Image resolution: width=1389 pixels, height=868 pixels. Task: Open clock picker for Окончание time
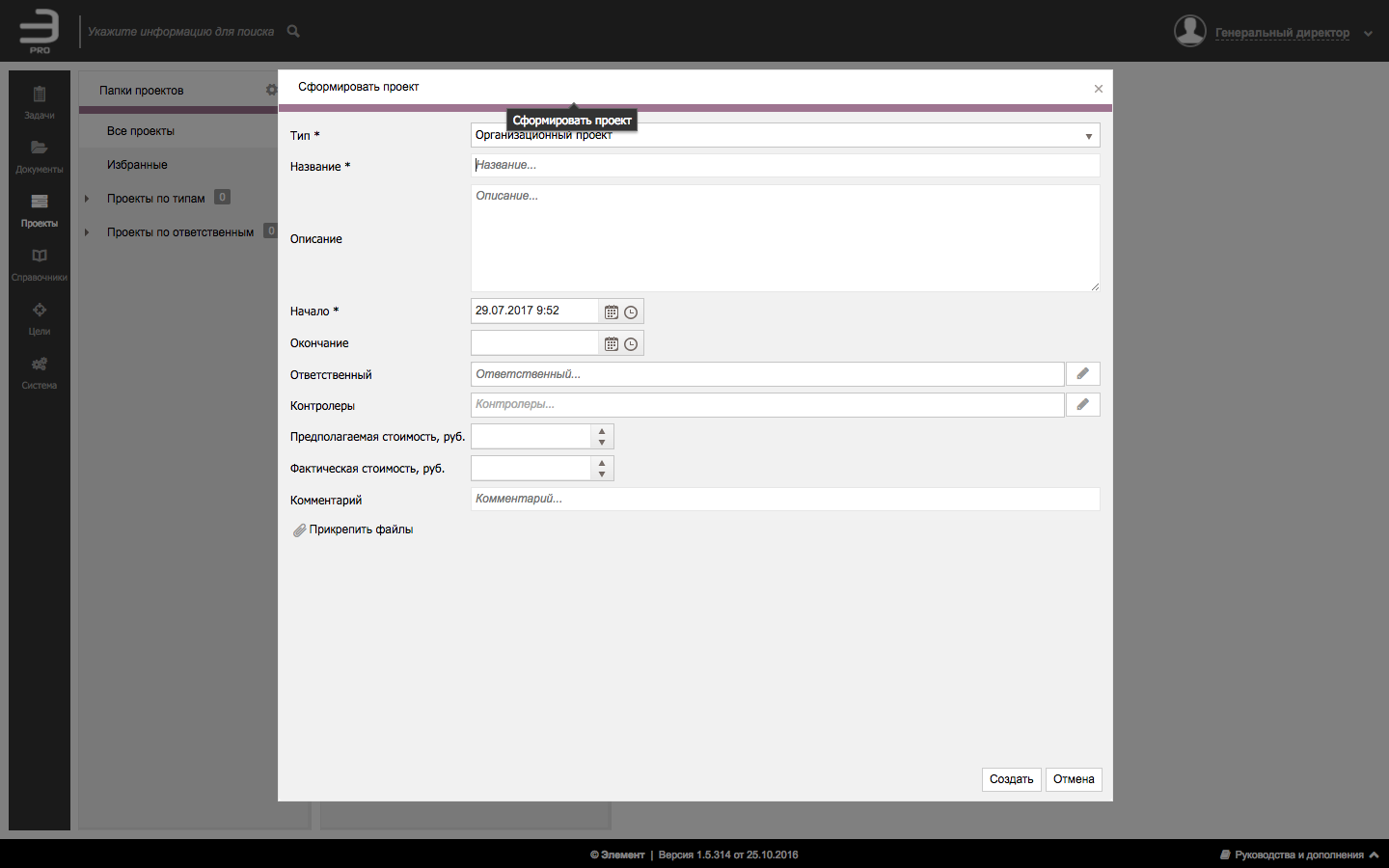point(631,344)
